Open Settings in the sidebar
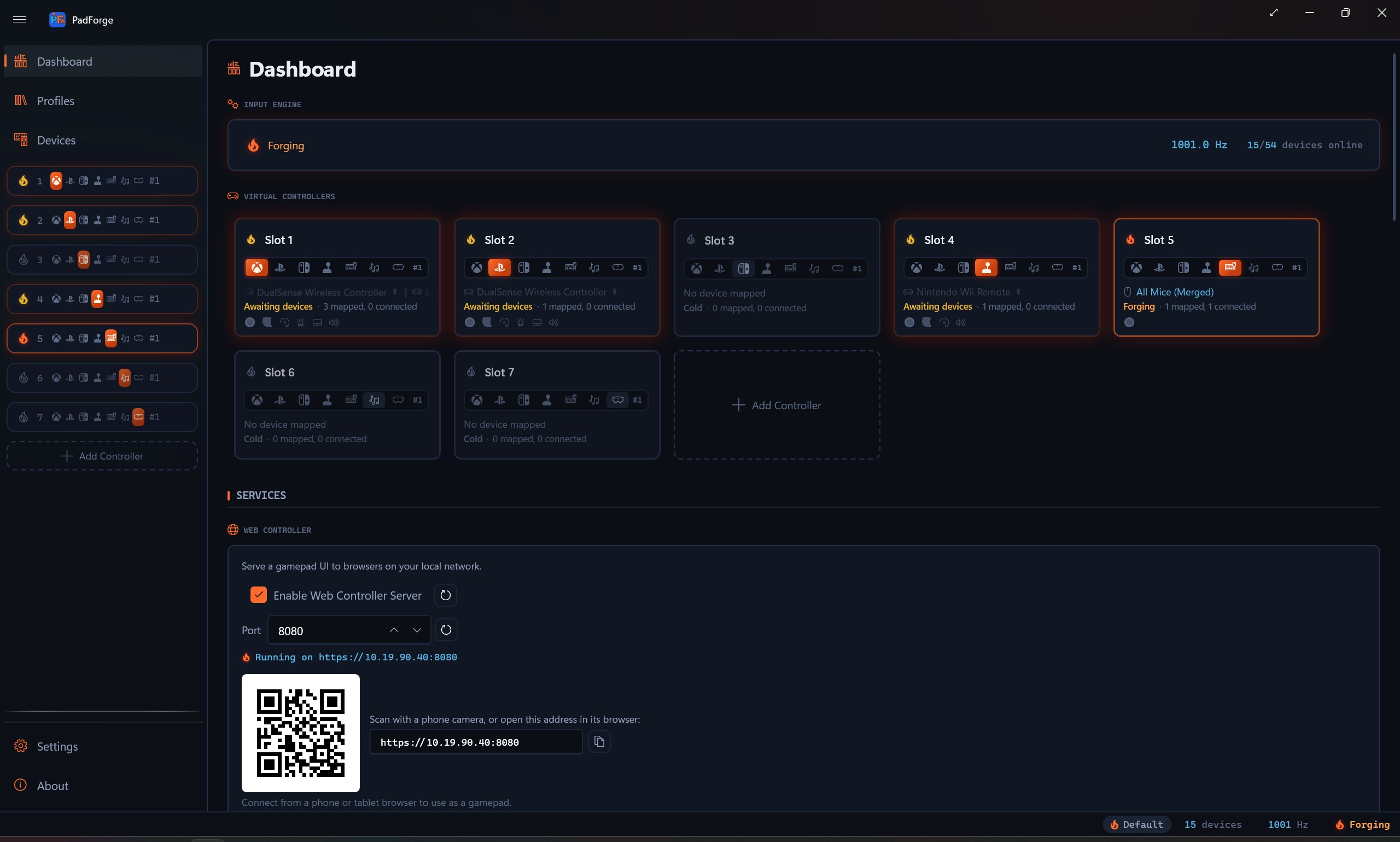The image size is (1400, 842). (103, 747)
